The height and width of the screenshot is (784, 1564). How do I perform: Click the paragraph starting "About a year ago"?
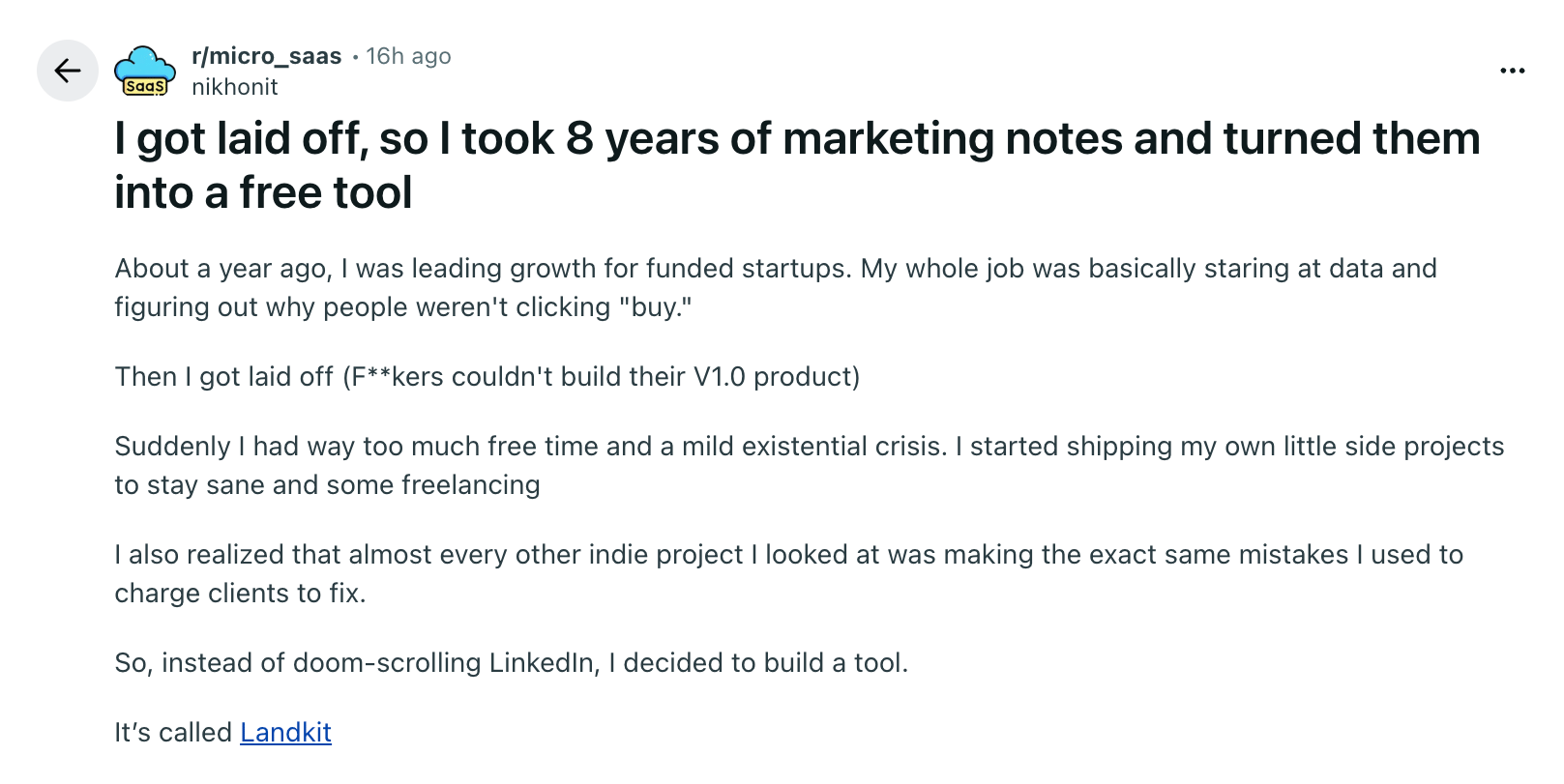click(x=774, y=269)
